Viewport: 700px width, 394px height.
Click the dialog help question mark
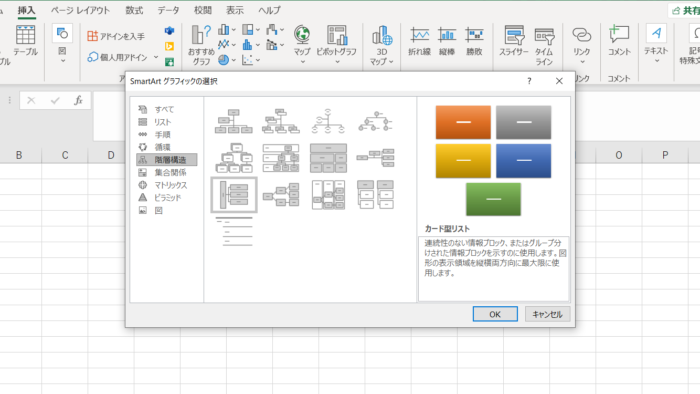pos(529,81)
